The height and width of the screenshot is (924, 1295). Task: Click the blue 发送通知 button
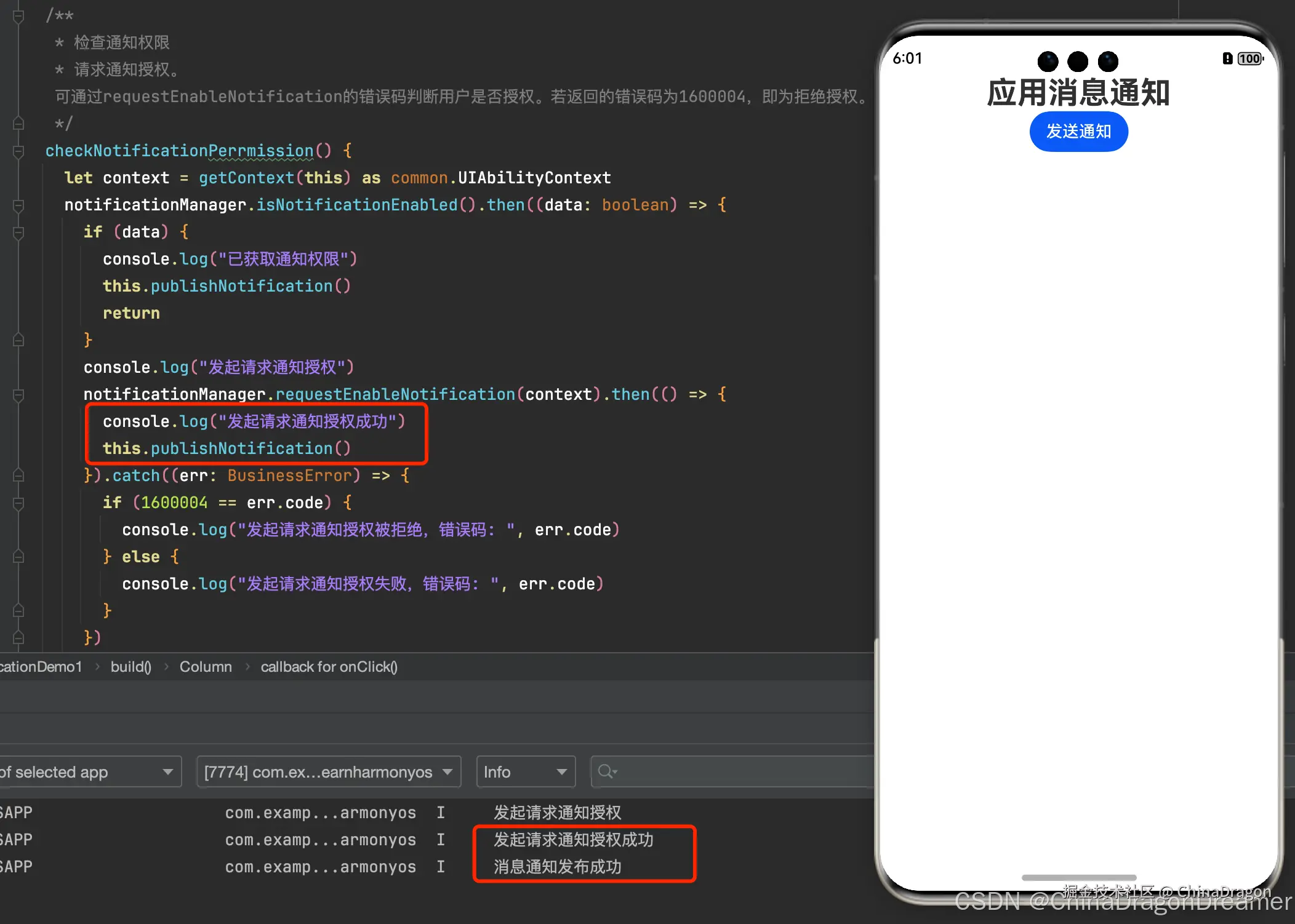pyautogui.click(x=1078, y=132)
